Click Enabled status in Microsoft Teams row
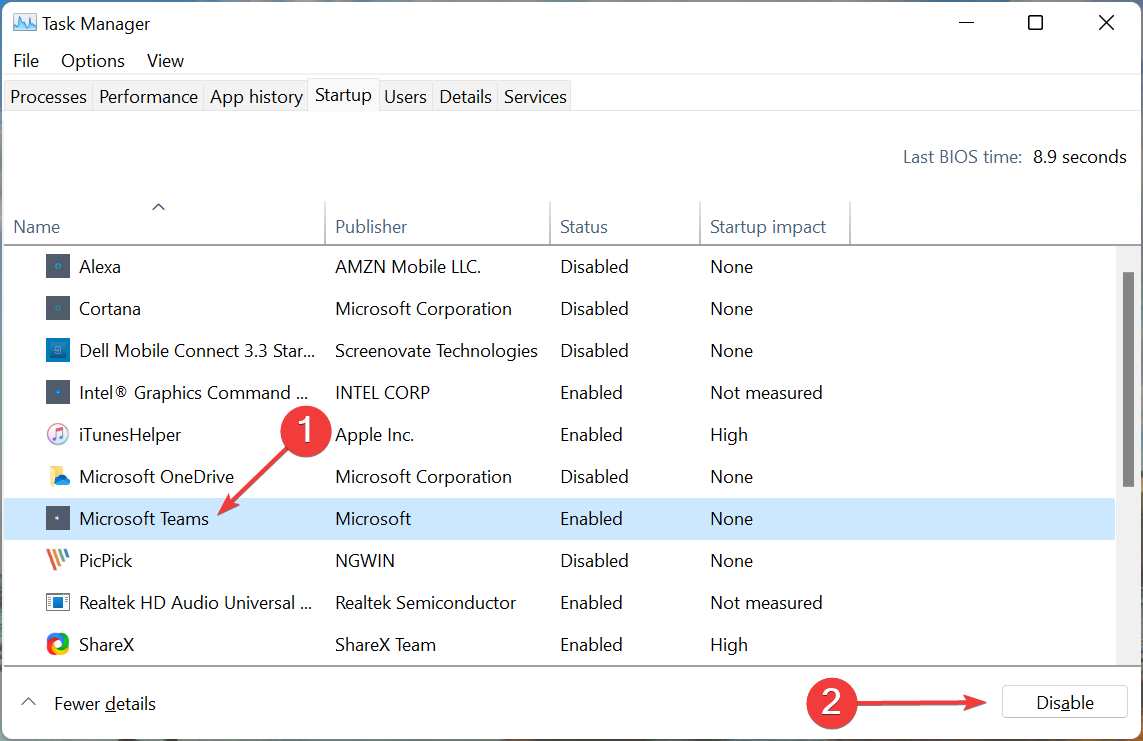This screenshot has width=1143, height=741. point(591,519)
